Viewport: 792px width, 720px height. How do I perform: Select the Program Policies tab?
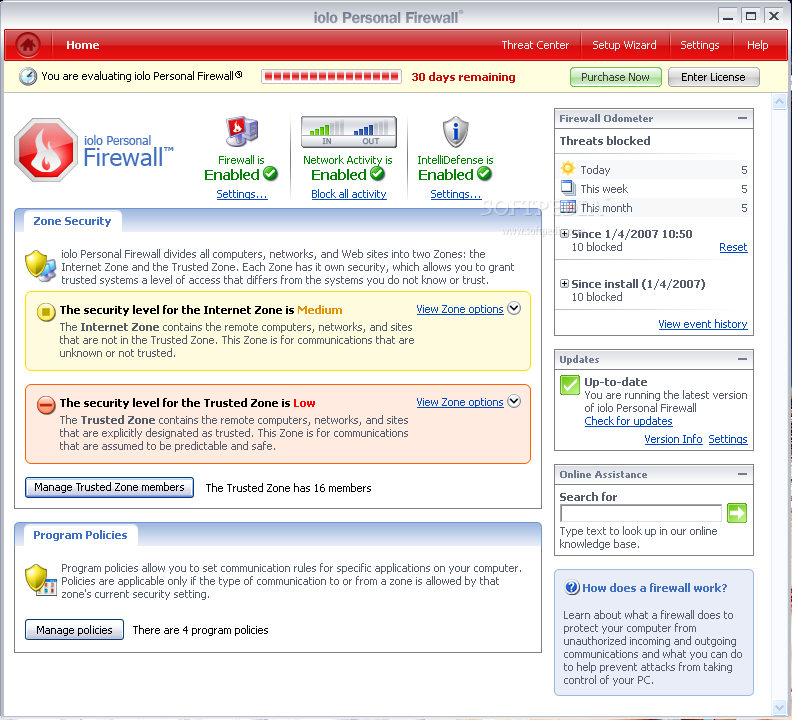coord(80,535)
